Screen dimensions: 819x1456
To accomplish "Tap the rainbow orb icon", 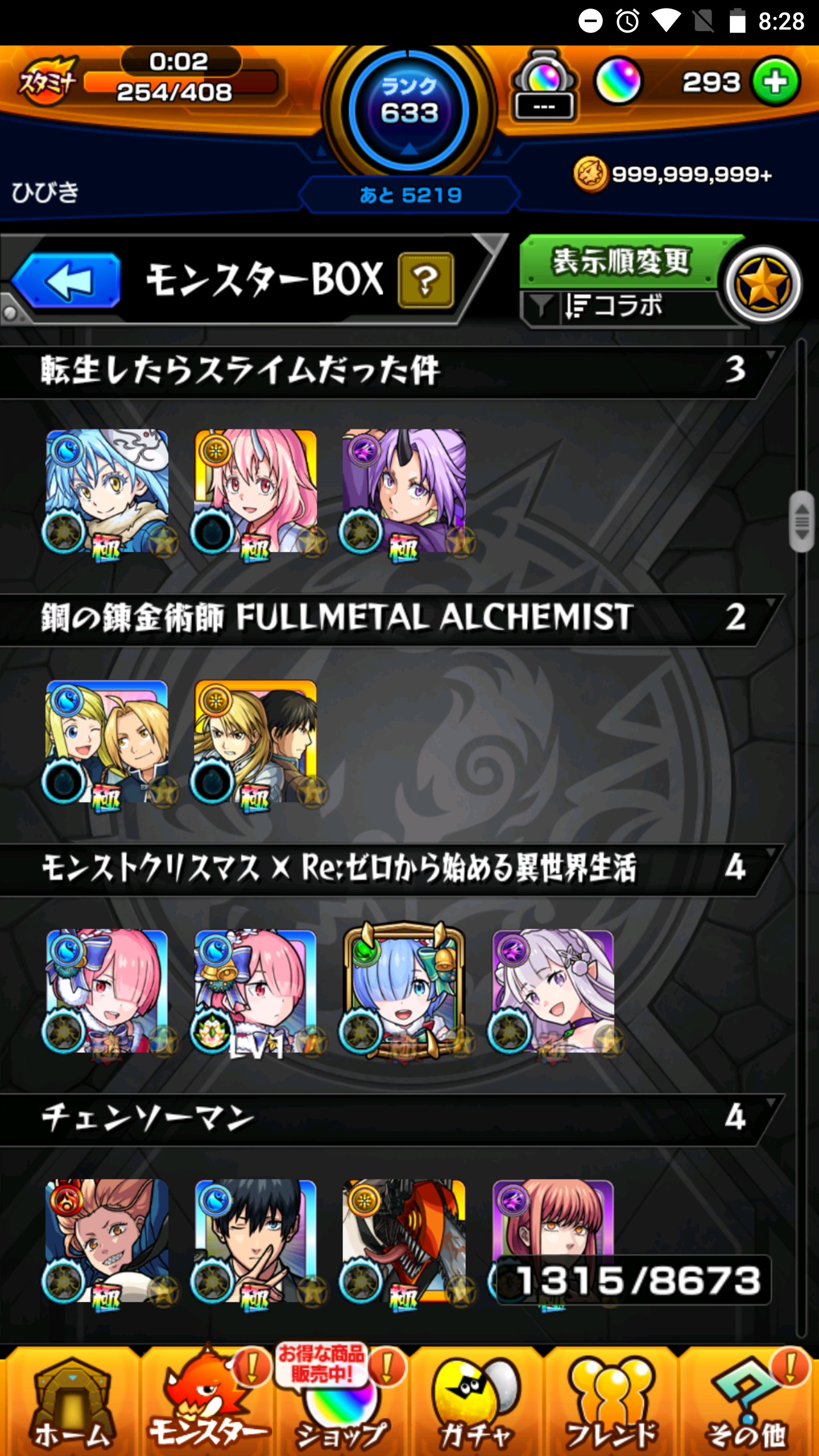I will [x=618, y=81].
